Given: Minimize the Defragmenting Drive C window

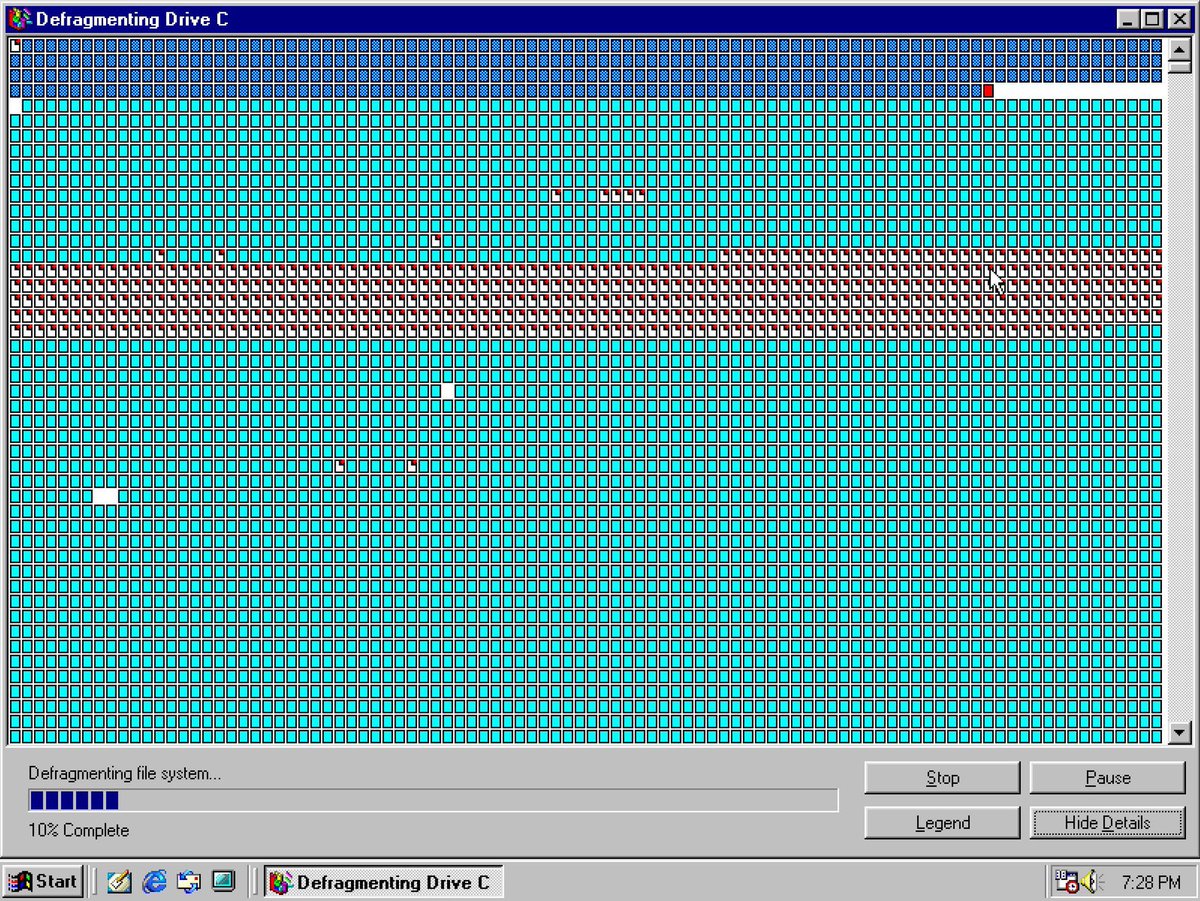Looking at the screenshot, I should coord(1128,19).
